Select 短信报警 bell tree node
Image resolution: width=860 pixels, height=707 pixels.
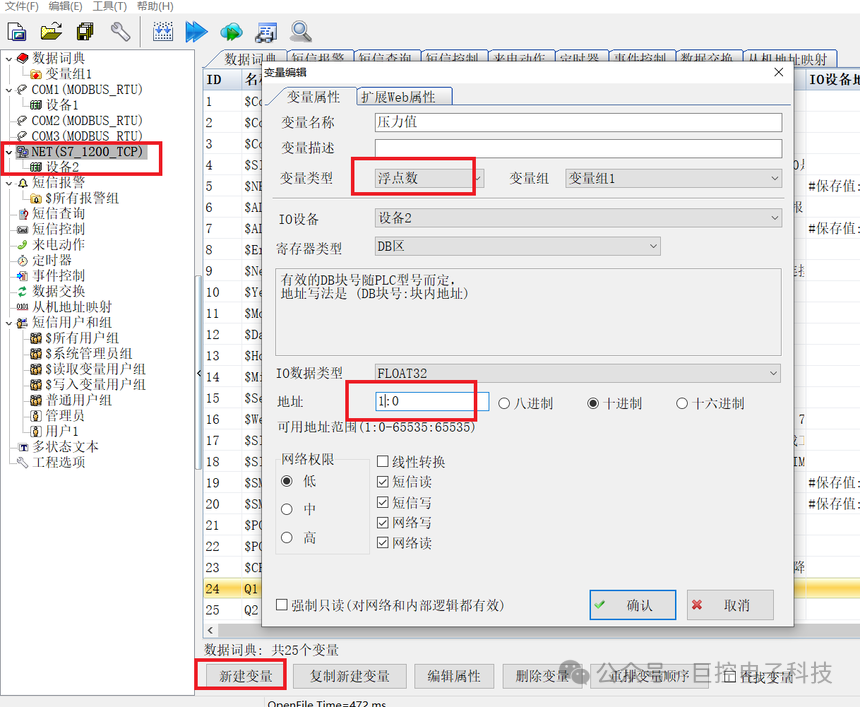(58, 182)
